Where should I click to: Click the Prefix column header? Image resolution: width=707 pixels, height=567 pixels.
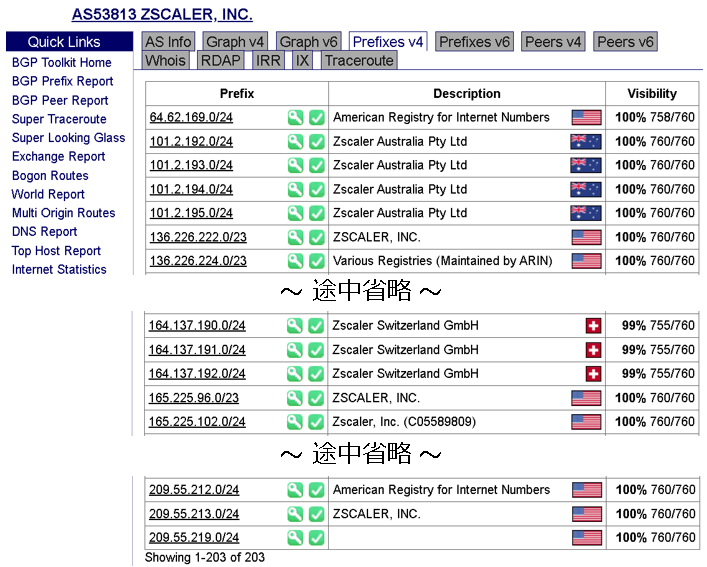[237, 94]
